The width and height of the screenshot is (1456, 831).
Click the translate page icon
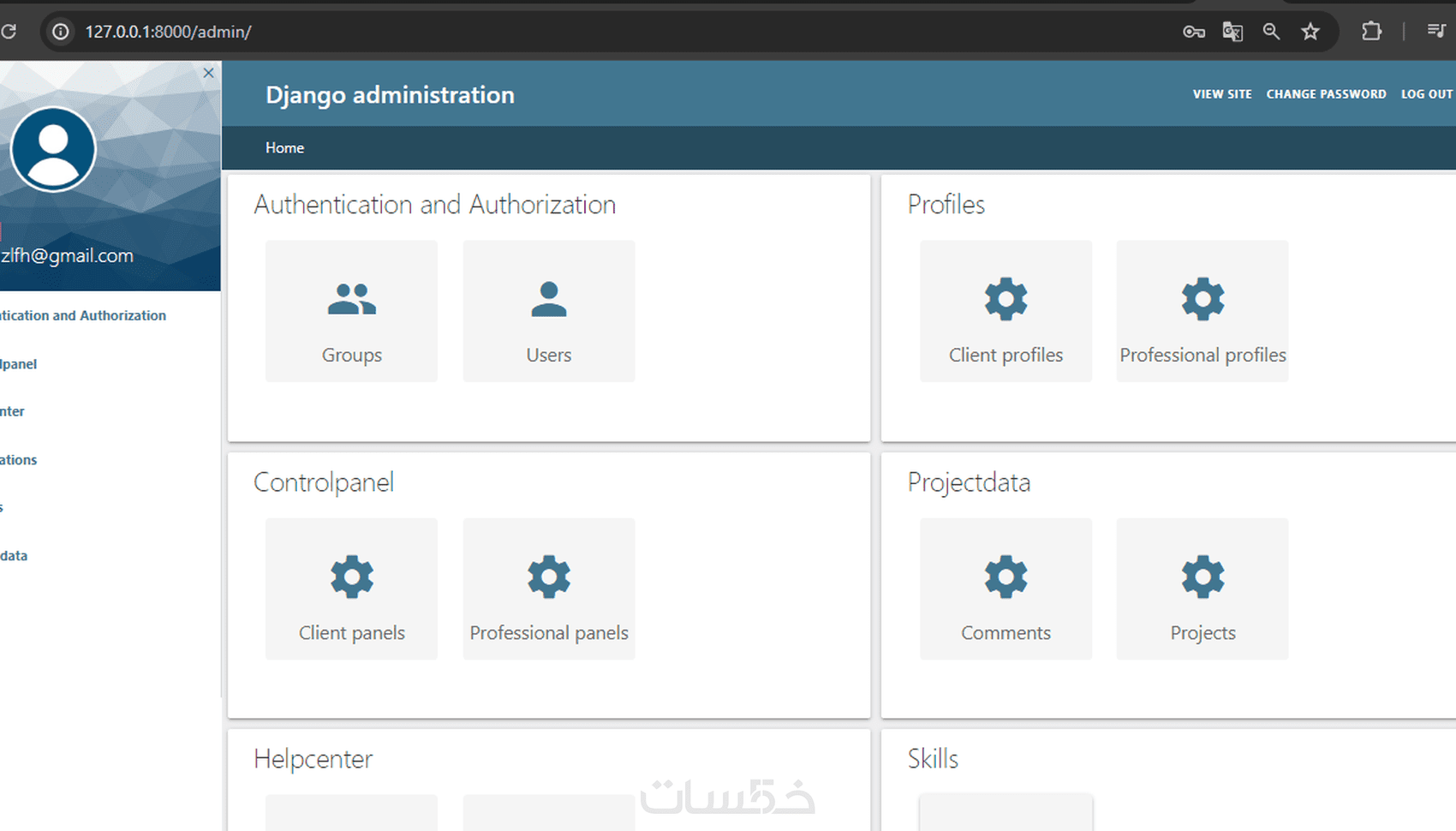[x=1232, y=32]
